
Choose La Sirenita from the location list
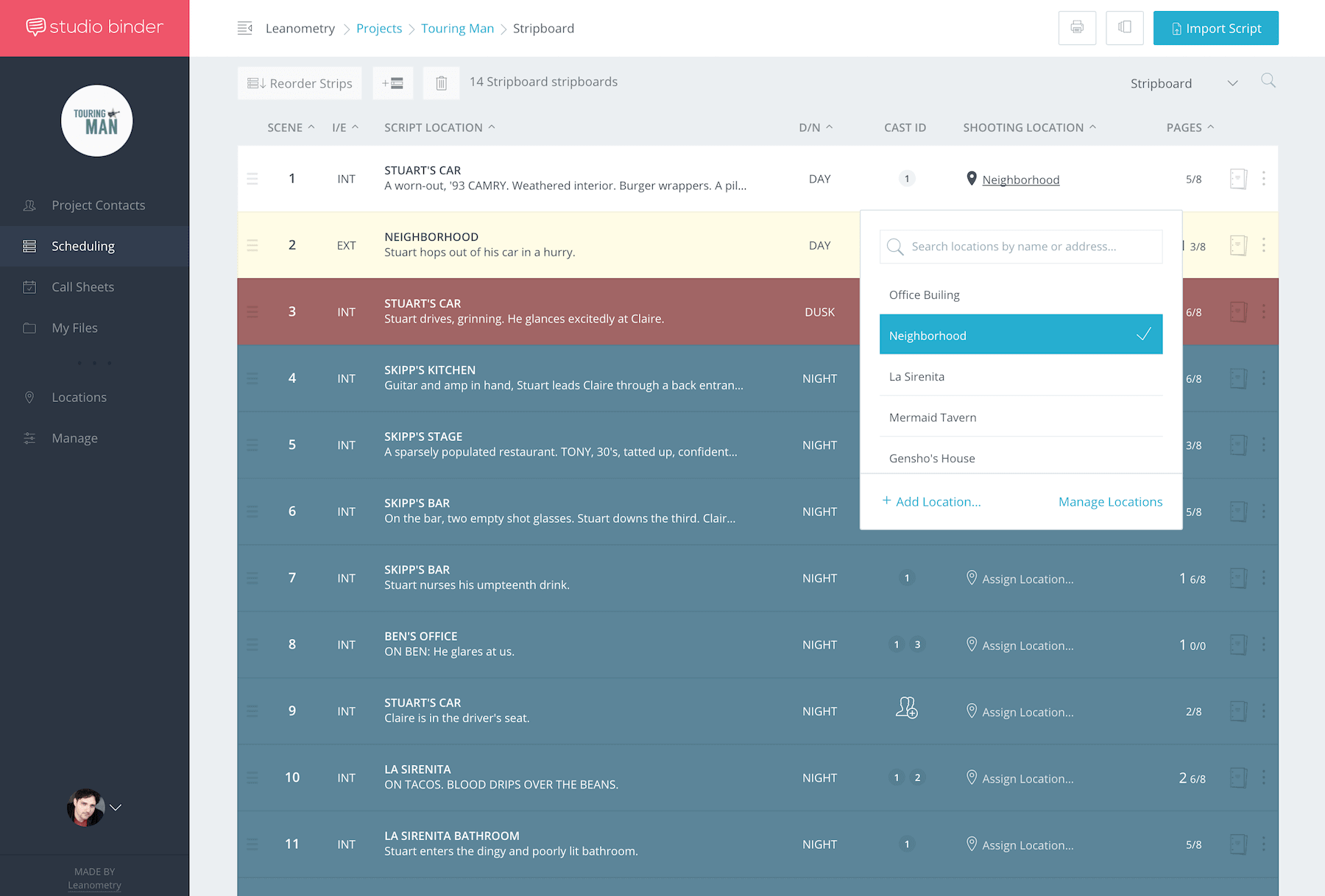tap(1020, 376)
